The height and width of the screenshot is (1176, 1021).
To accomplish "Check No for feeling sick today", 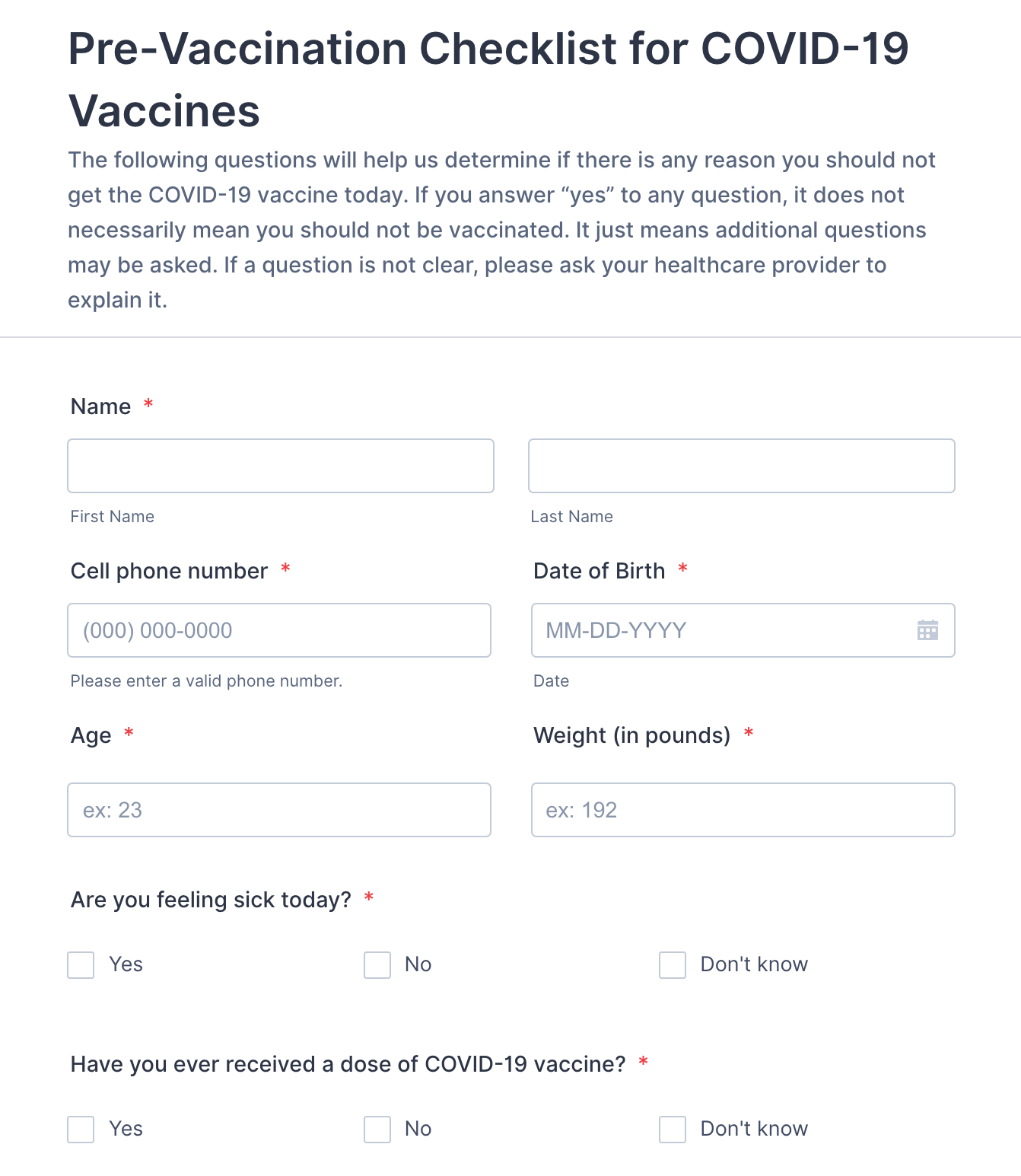I will tap(377, 964).
